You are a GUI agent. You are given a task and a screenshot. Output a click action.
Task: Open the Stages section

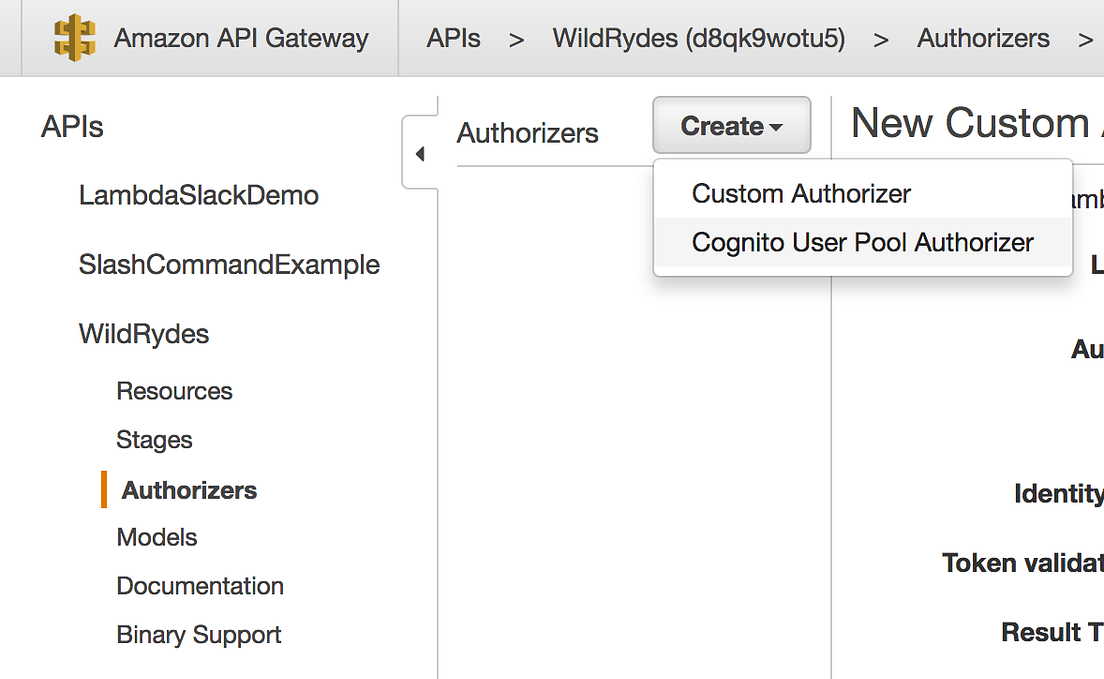click(x=154, y=440)
